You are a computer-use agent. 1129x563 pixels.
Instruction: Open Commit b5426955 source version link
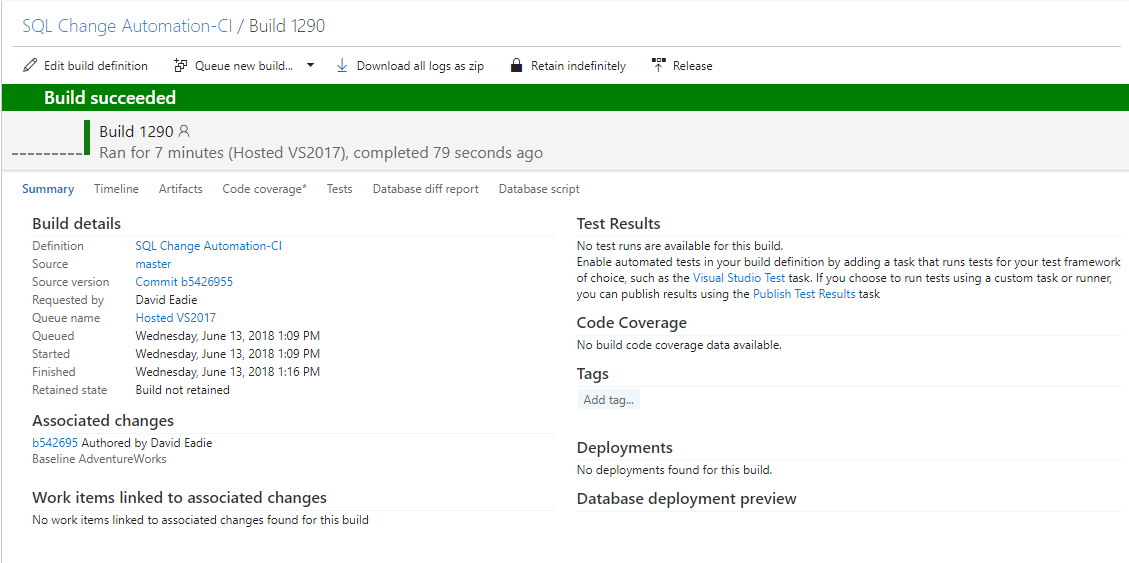184,282
